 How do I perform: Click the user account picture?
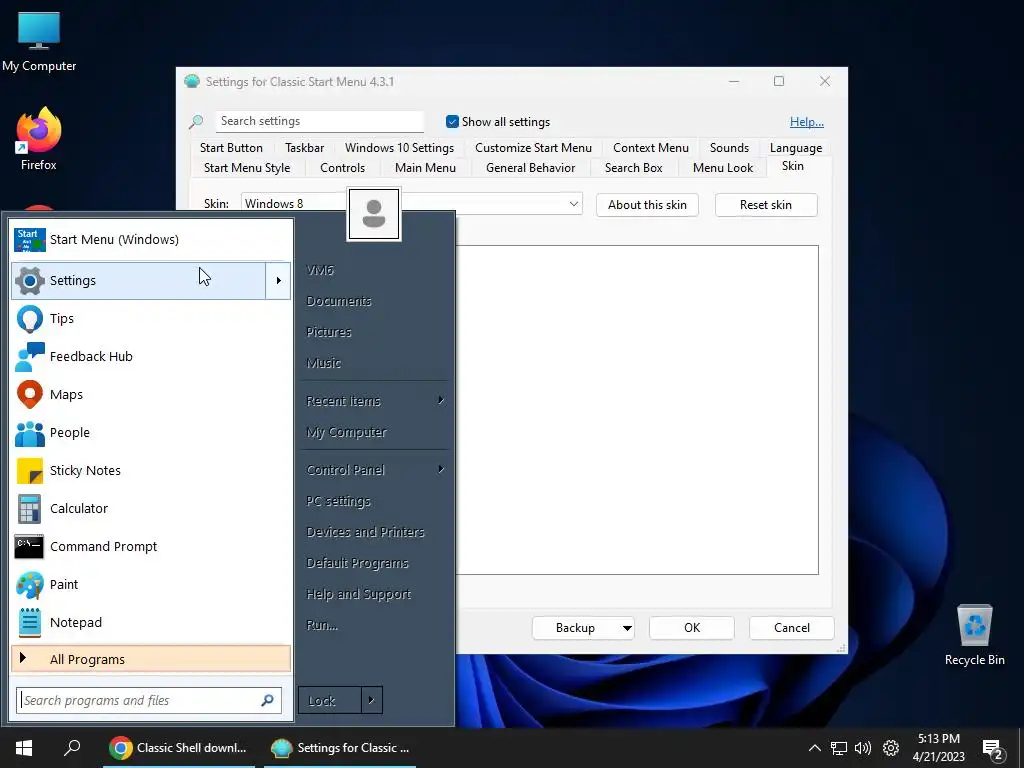(x=374, y=214)
